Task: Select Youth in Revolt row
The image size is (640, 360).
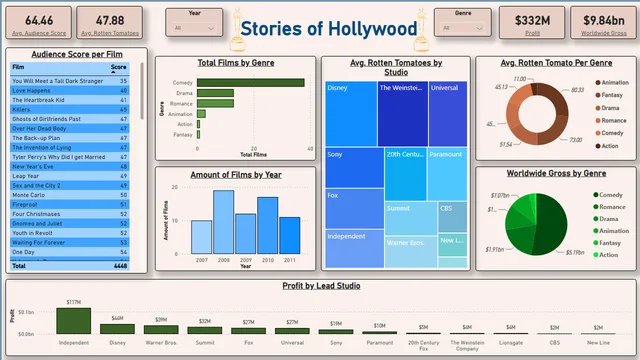Action: click(69, 233)
